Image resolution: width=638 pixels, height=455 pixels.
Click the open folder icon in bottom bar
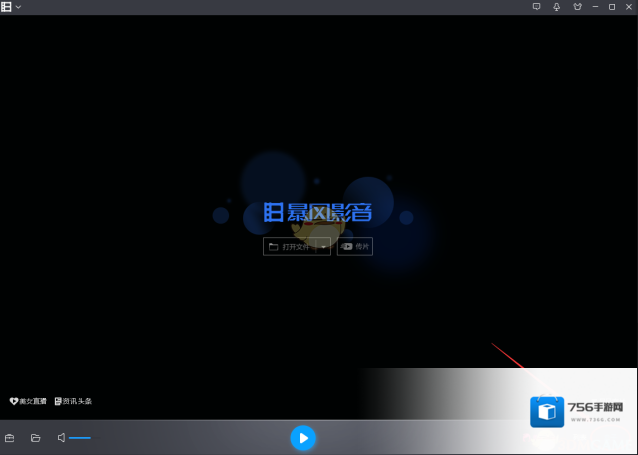click(x=35, y=438)
